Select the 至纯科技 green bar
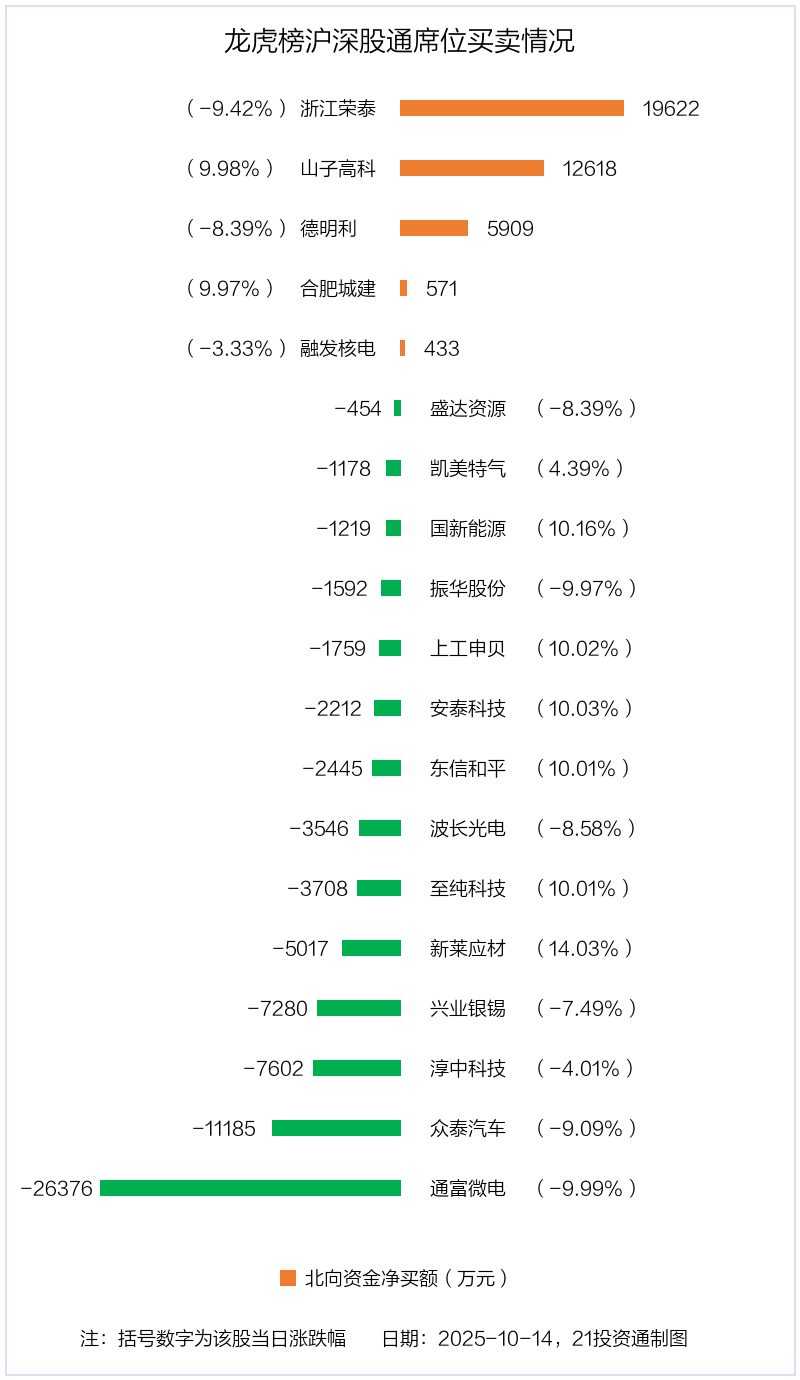Screen dimensions: 800x1380 click(x=379, y=888)
